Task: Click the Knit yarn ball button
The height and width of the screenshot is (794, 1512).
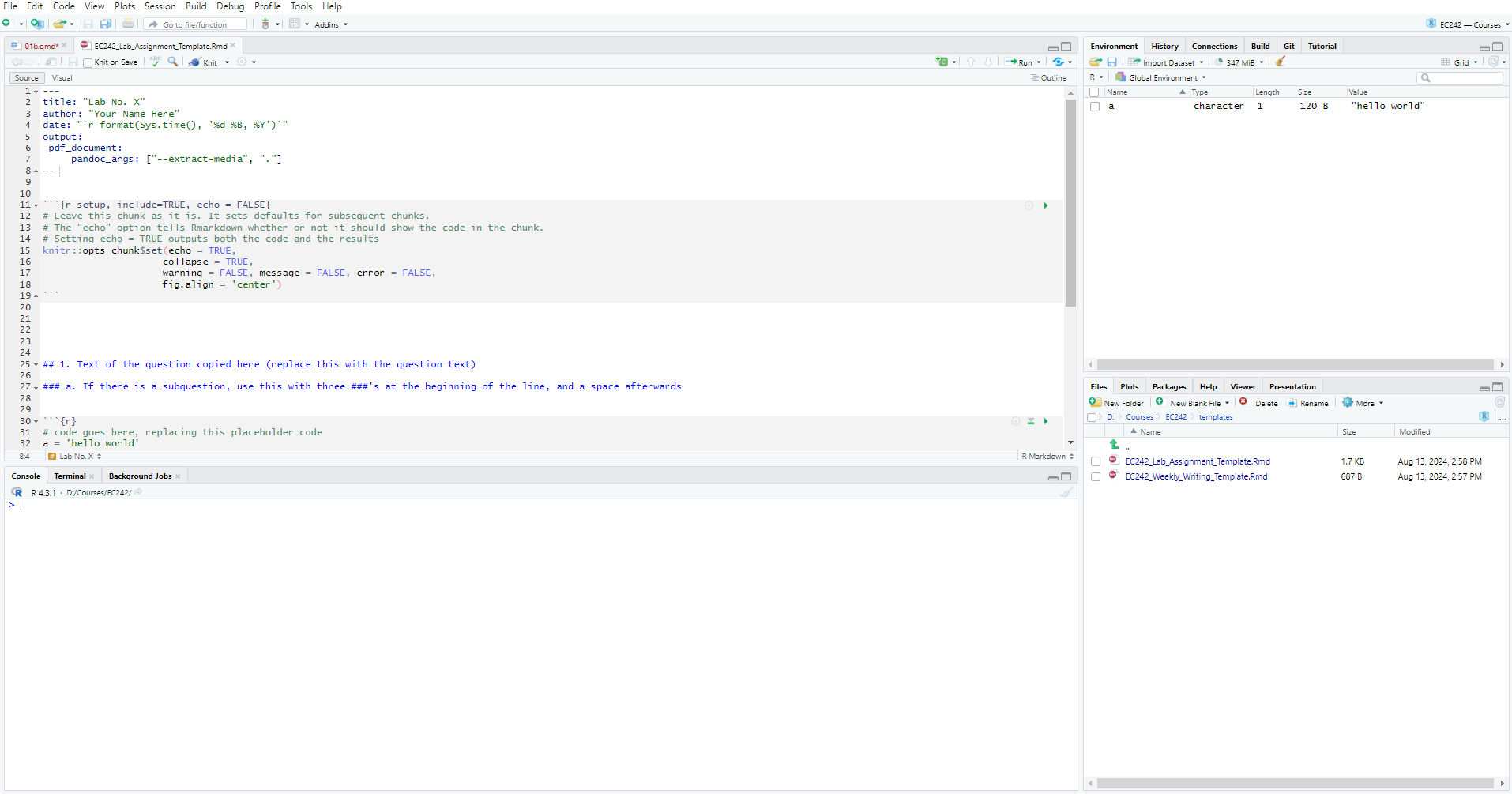Action: pyautogui.click(x=203, y=62)
